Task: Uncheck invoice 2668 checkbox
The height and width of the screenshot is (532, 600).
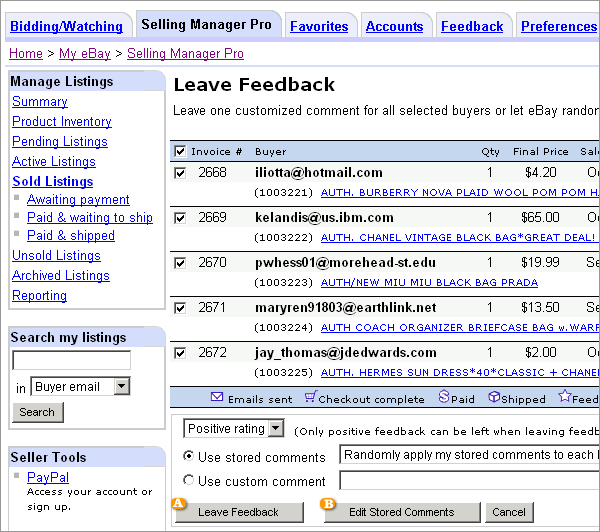Action: (180, 173)
